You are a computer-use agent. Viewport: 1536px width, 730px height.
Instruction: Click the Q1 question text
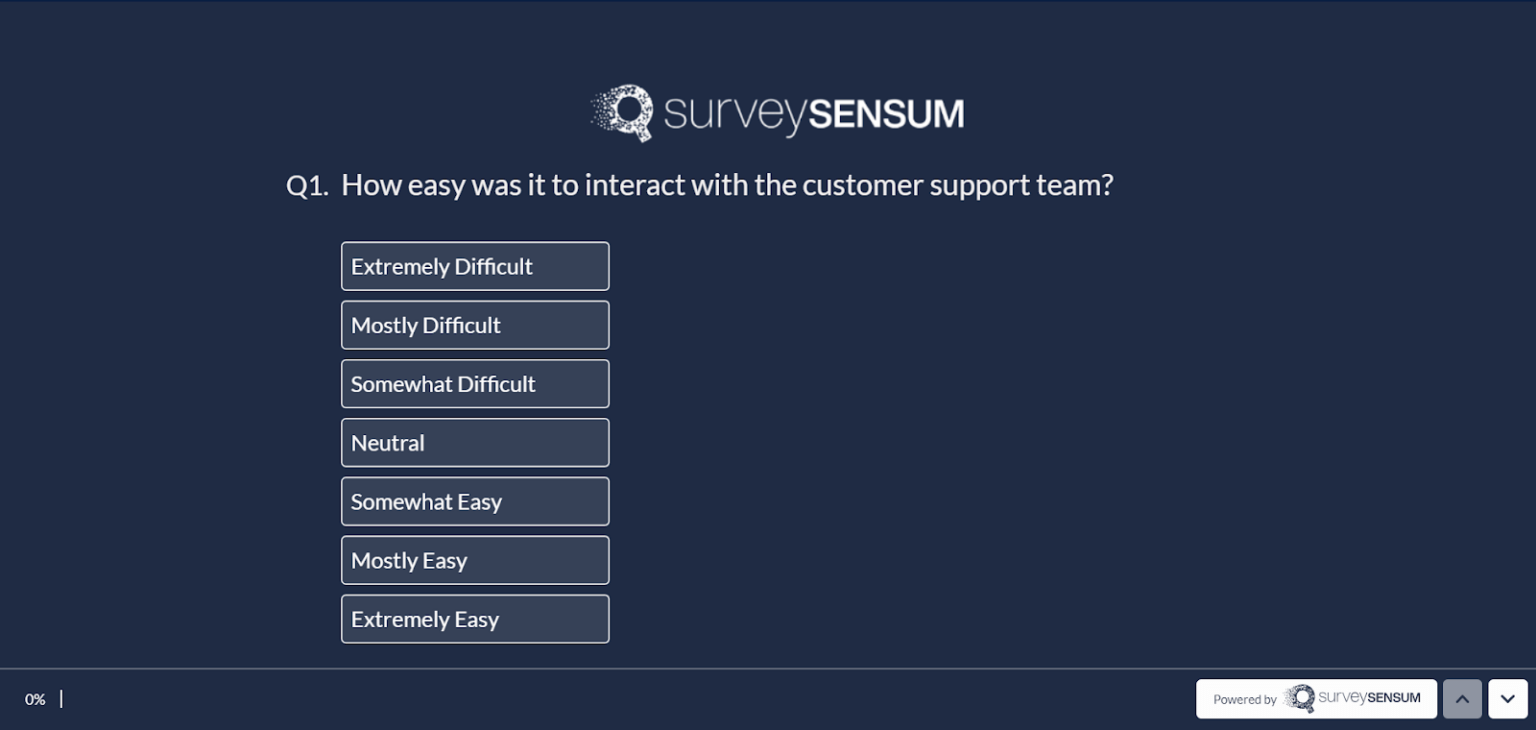click(728, 185)
